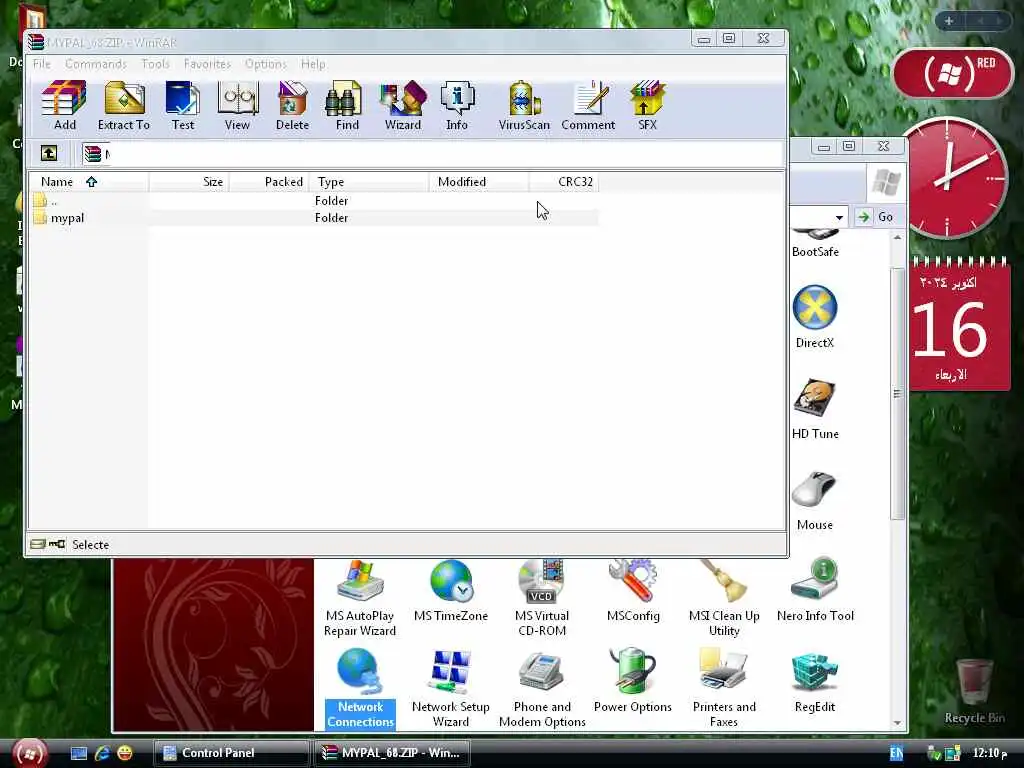
Task: Open the Favorites menu
Action: 208,64
